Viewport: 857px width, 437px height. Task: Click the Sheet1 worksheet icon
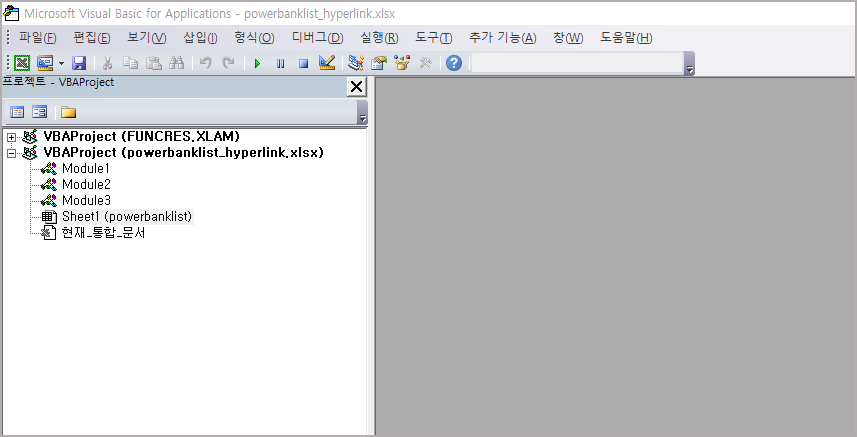click(49, 217)
